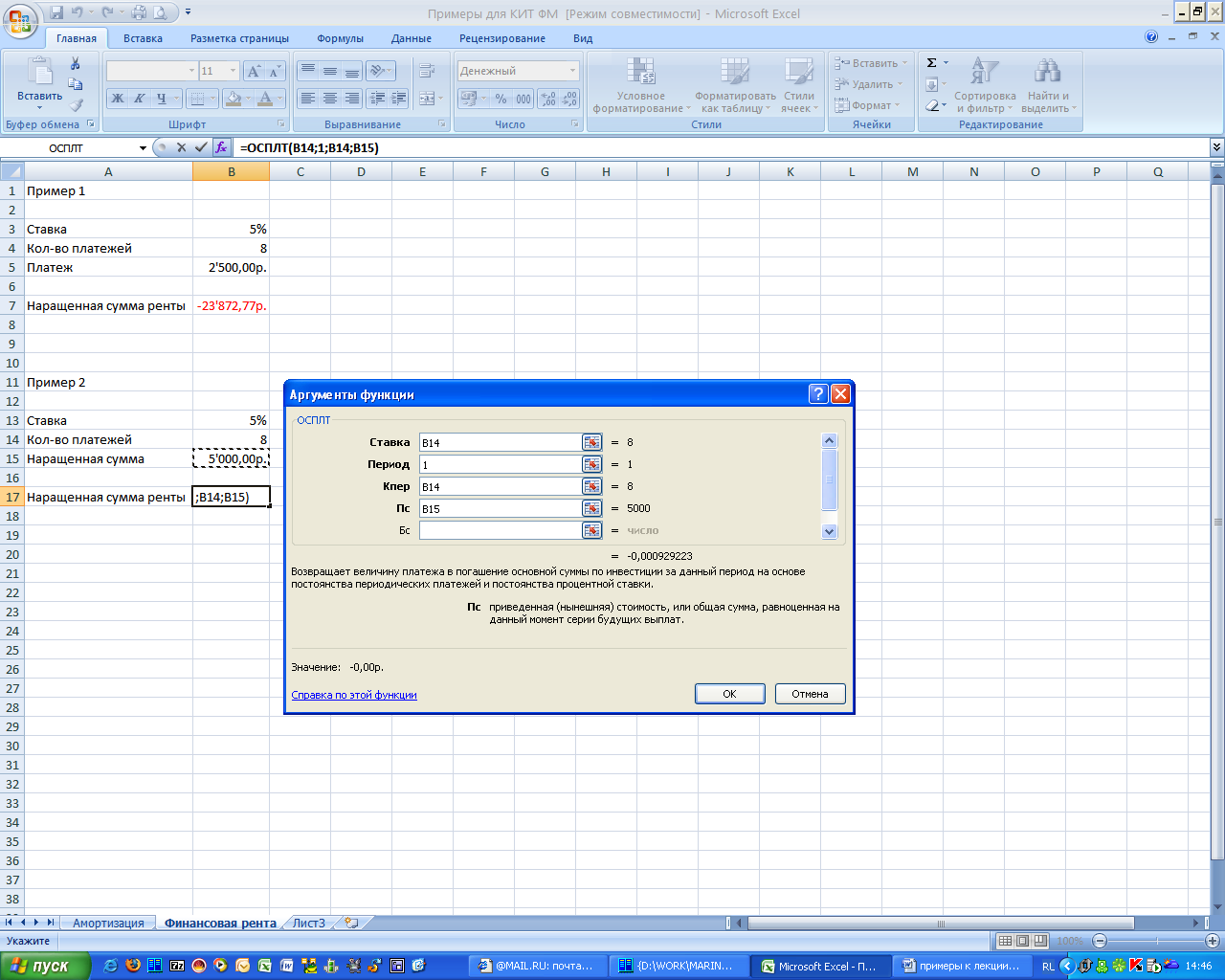Click the insert function fx icon
The height and width of the screenshot is (980, 1225).
[221, 148]
